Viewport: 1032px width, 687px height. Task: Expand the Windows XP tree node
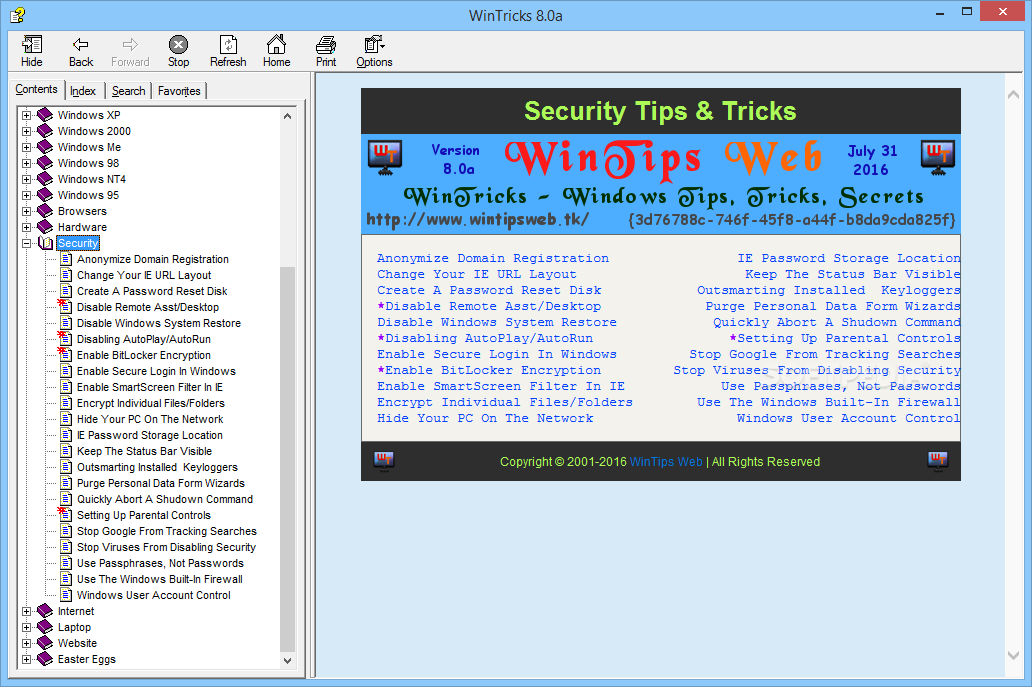point(26,115)
